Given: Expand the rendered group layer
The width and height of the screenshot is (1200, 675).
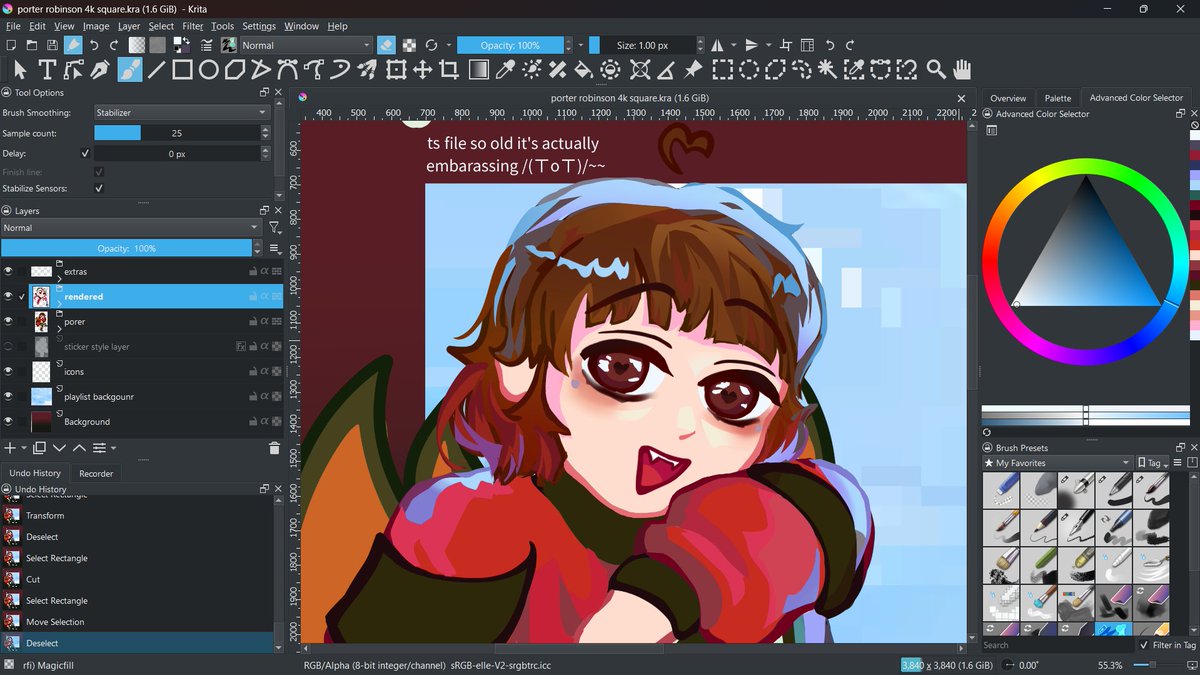Looking at the screenshot, I should tap(59, 303).
